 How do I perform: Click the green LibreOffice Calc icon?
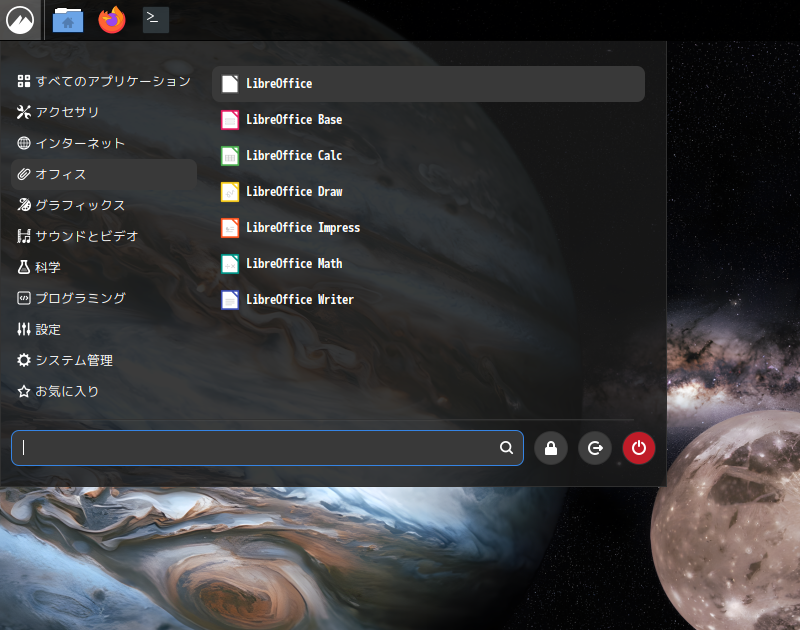click(230, 156)
